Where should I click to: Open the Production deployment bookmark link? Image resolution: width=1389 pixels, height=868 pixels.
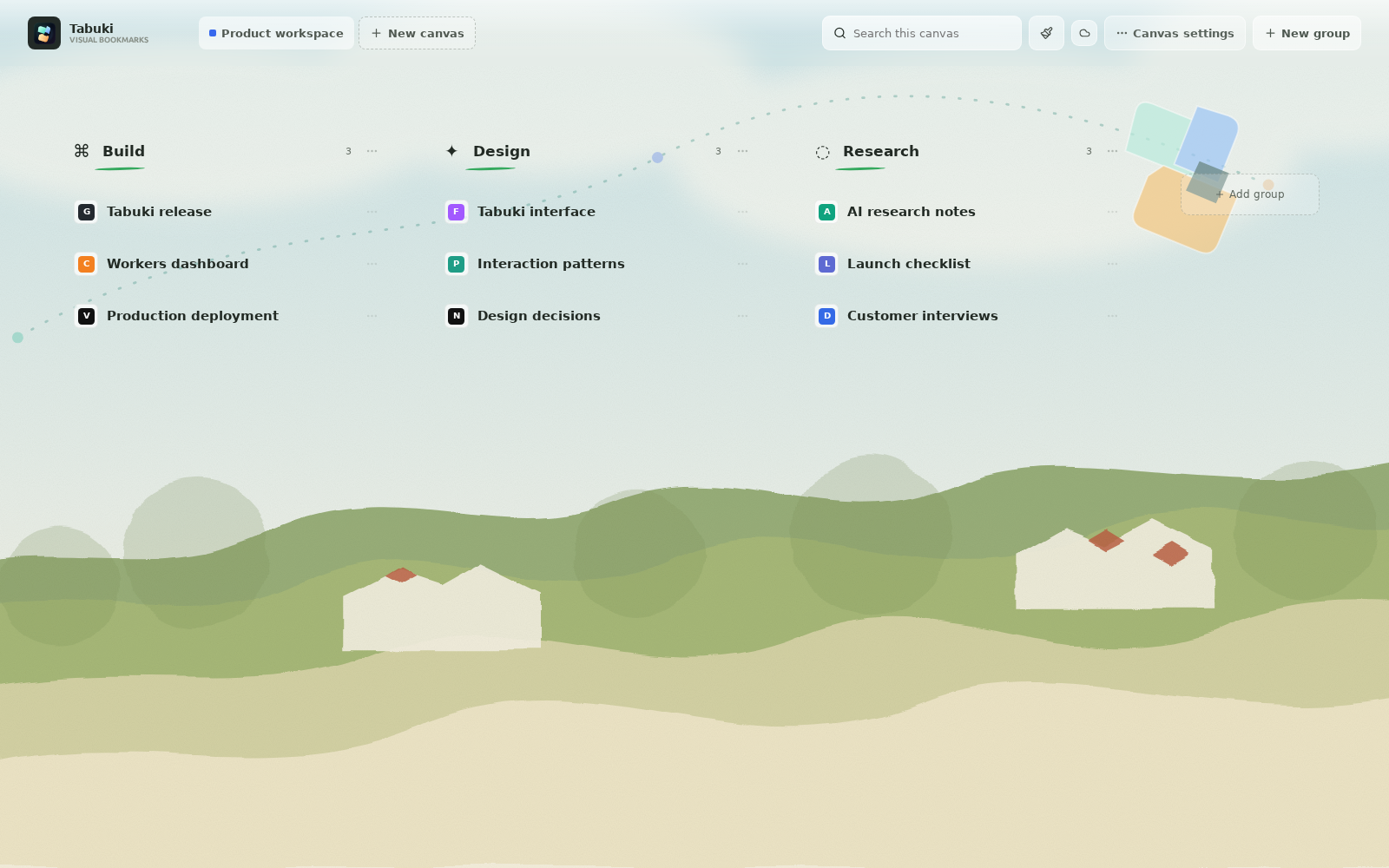tap(193, 316)
